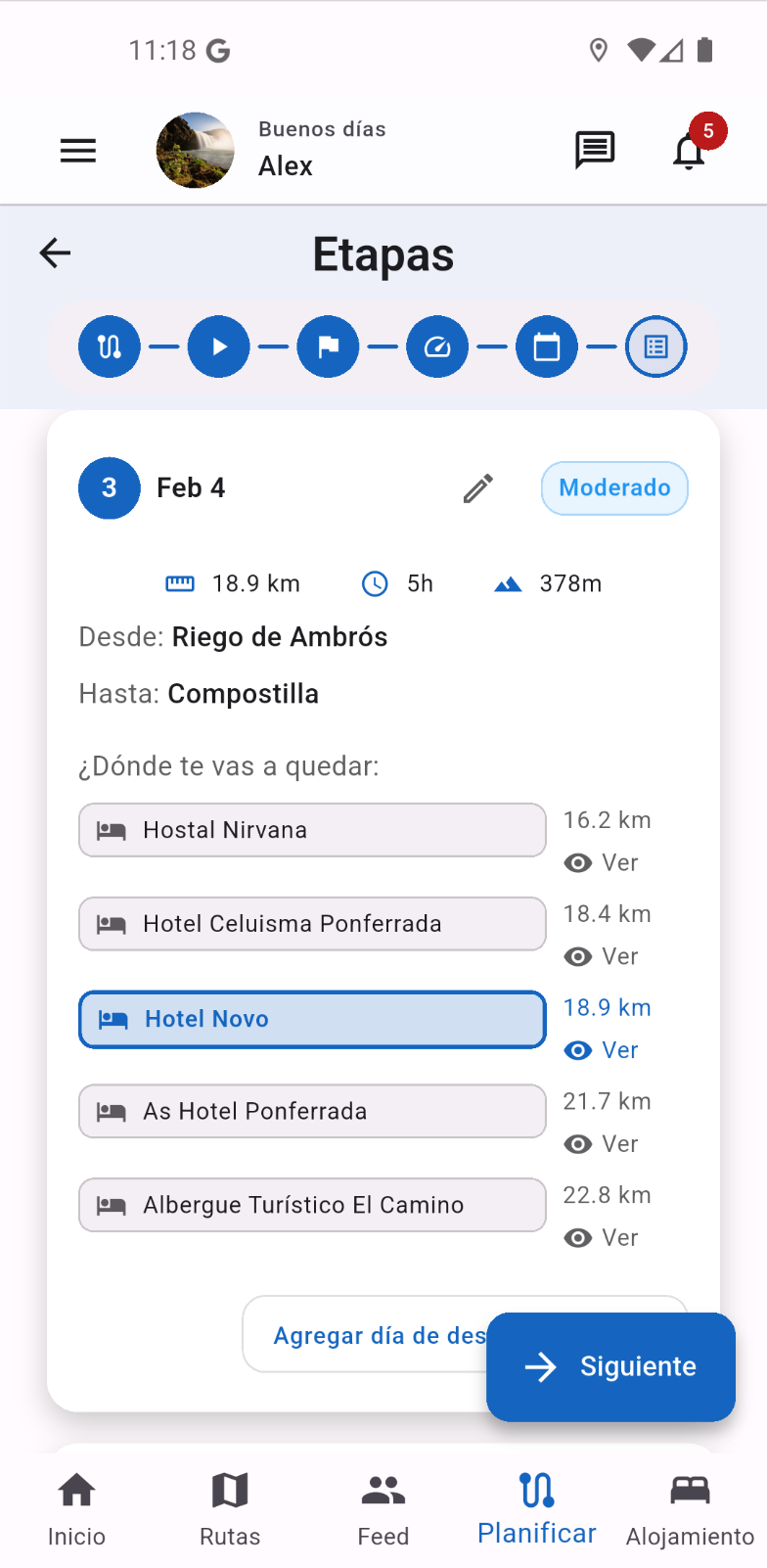The width and height of the screenshot is (767, 1568).
Task: Go back with the arrow icon
Action: (x=56, y=254)
